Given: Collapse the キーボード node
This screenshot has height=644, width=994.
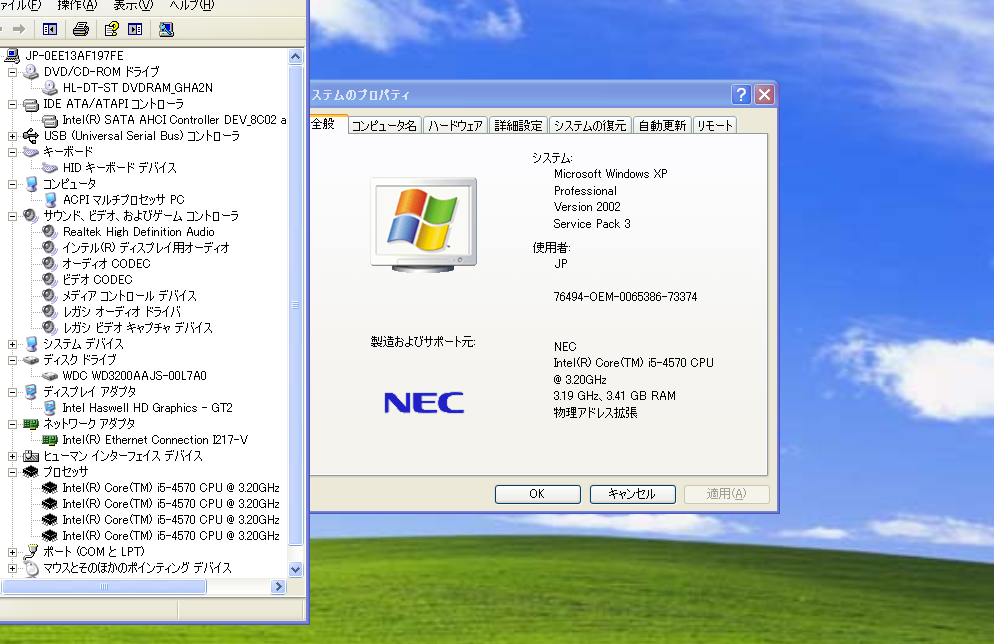Looking at the screenshot, I should click(12, 152).
